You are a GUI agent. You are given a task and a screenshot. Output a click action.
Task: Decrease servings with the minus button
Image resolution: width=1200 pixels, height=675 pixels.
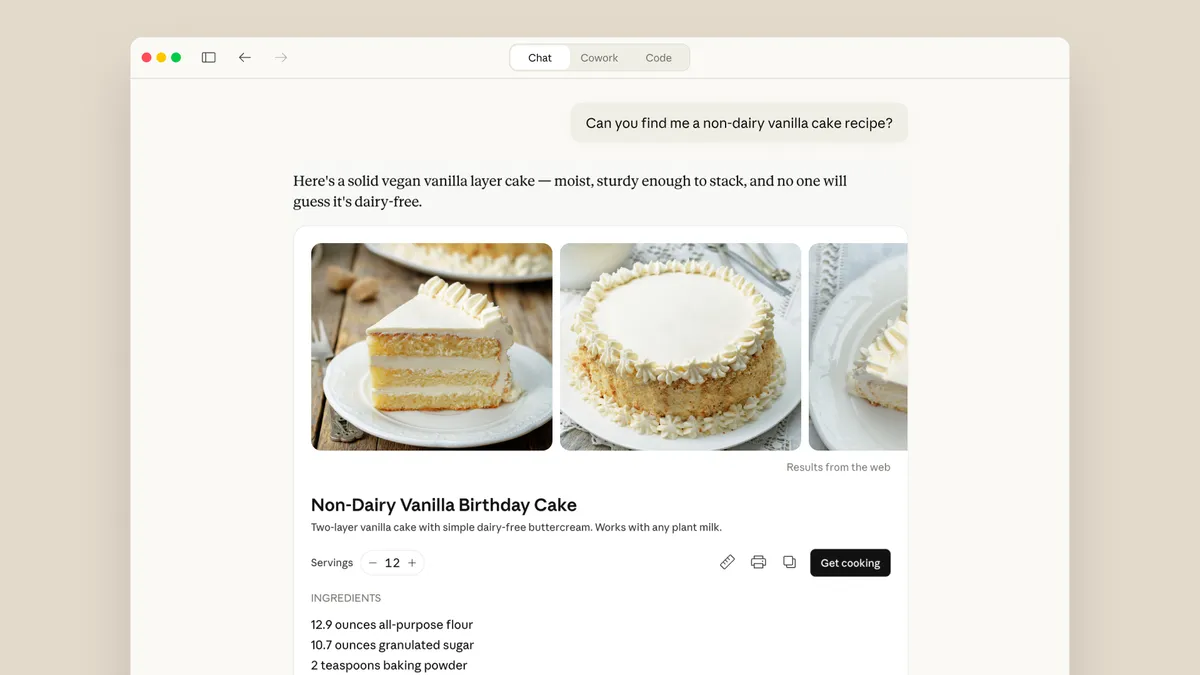tap(373, 563)
